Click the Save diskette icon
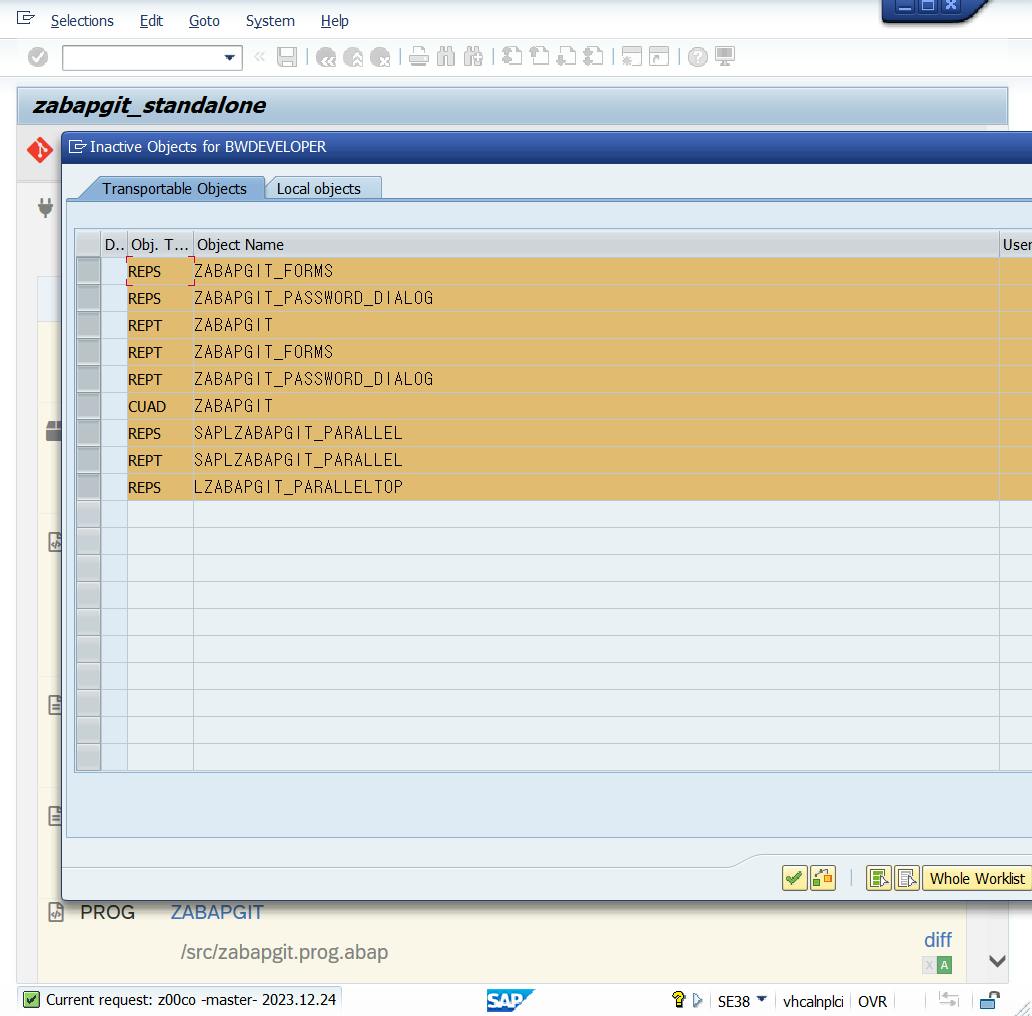The height and width of the screenshot is (1016, 1032). (287, 57)
